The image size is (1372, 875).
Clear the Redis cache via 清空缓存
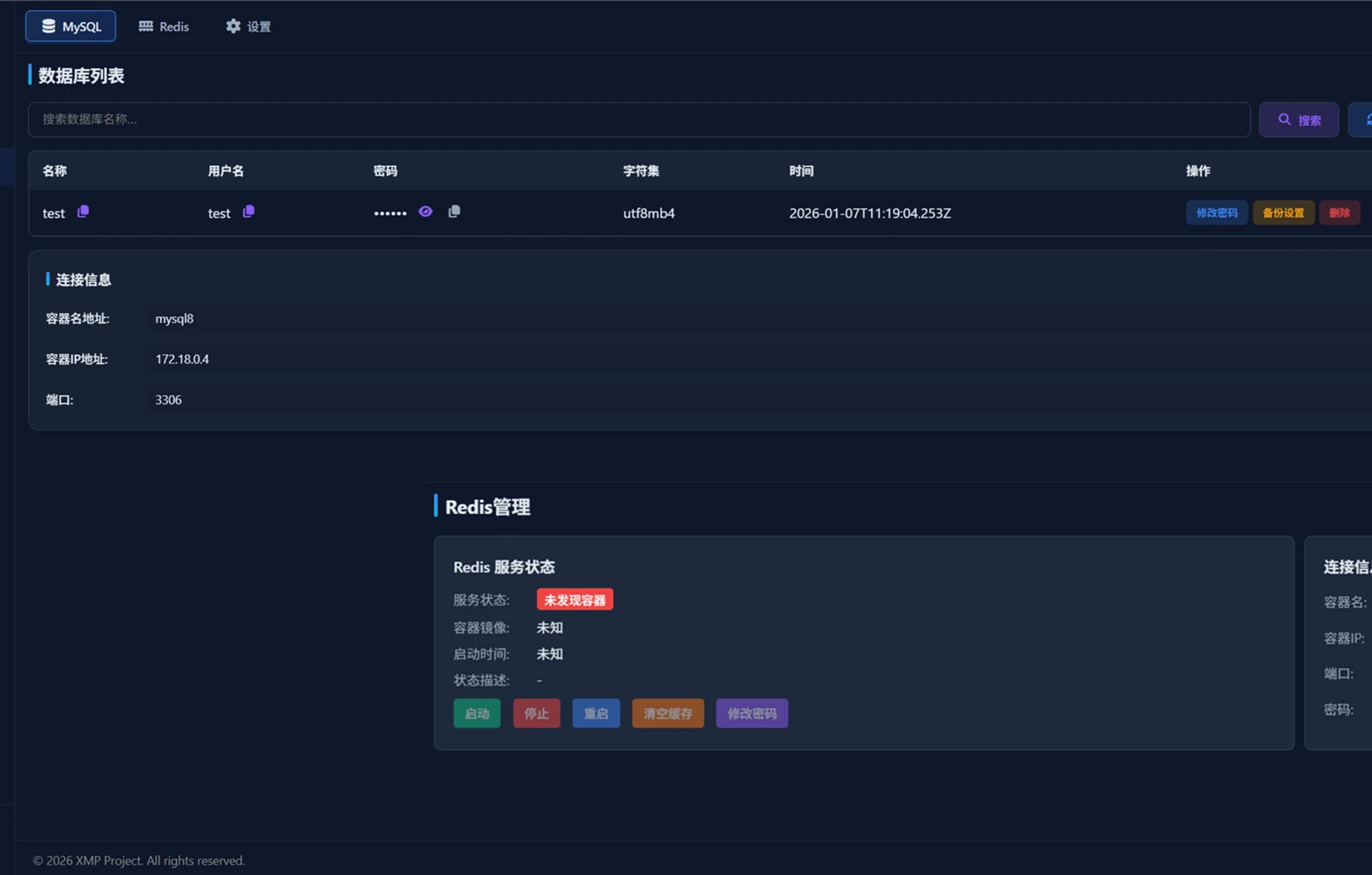(x=667, y=713)
